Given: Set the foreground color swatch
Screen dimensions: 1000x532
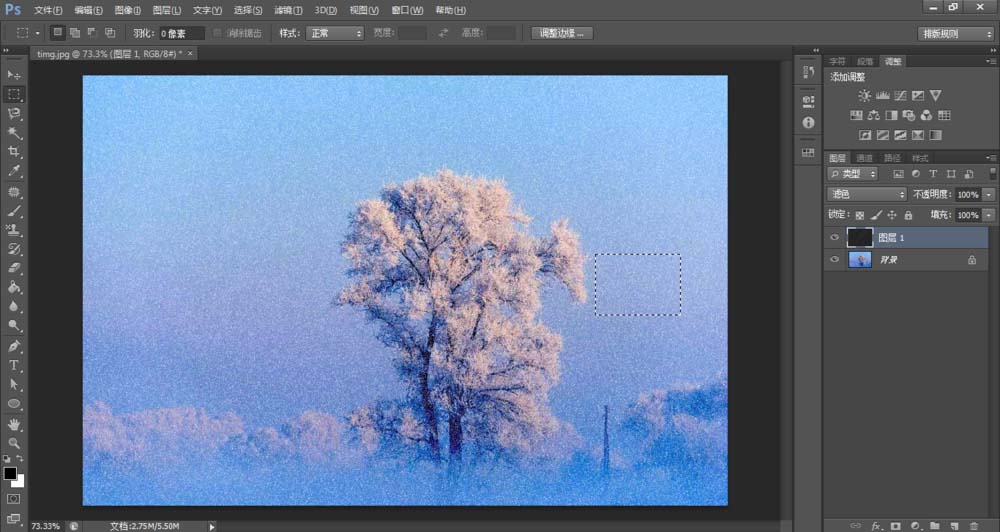Looking at the screenshot, I should [10, 473].
